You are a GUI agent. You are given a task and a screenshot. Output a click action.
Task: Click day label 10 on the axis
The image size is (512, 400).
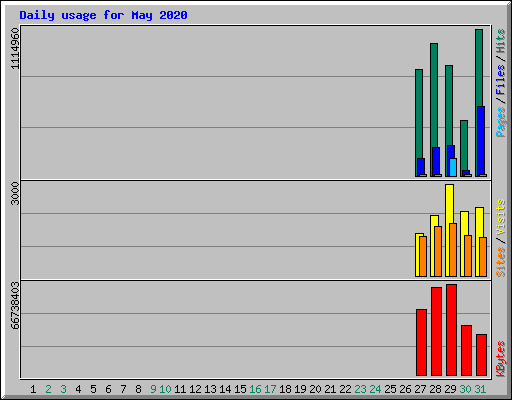pos(165,389)
